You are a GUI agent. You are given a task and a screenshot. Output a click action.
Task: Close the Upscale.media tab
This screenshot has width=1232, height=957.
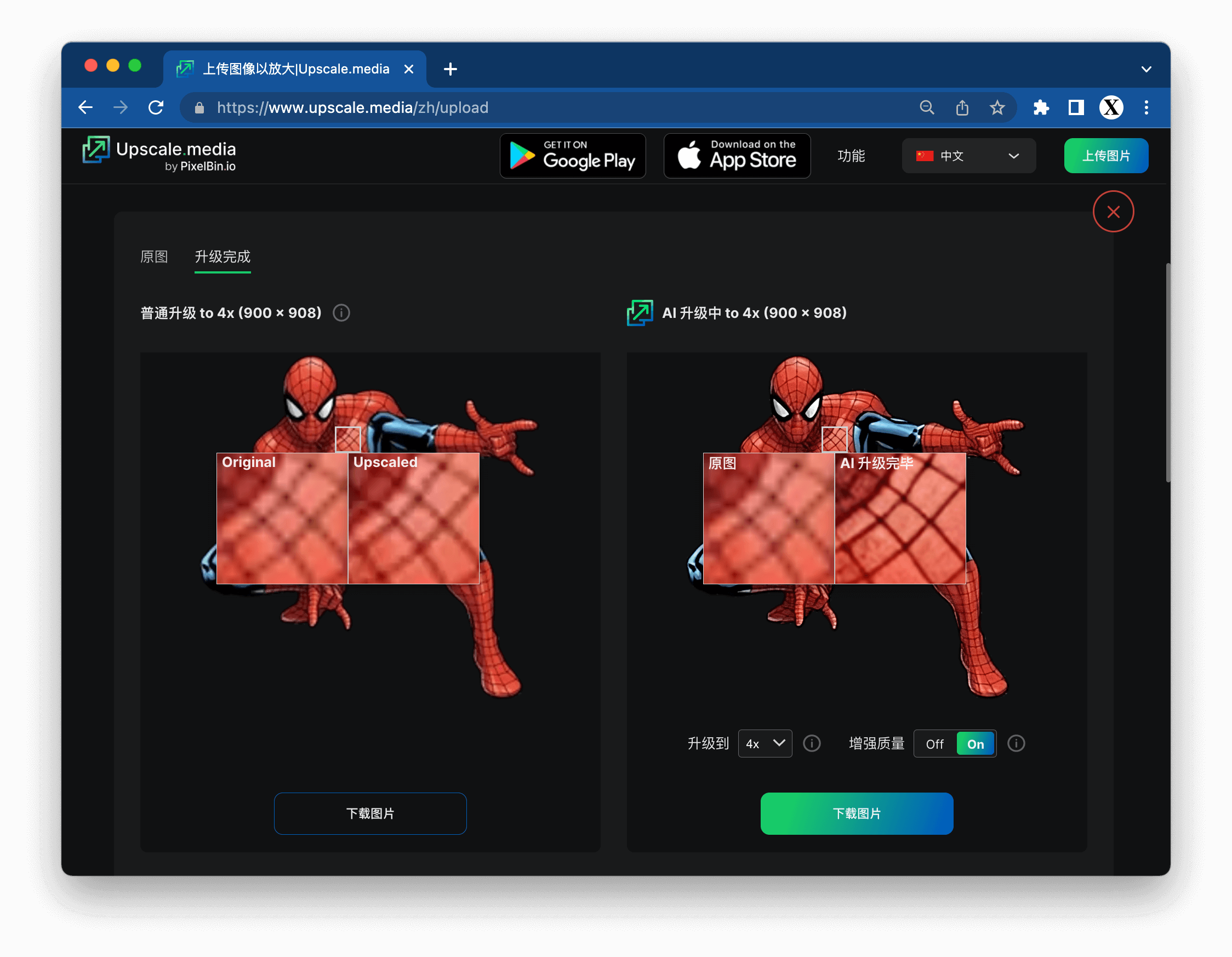pyautogui.click(x=409, y=69)
